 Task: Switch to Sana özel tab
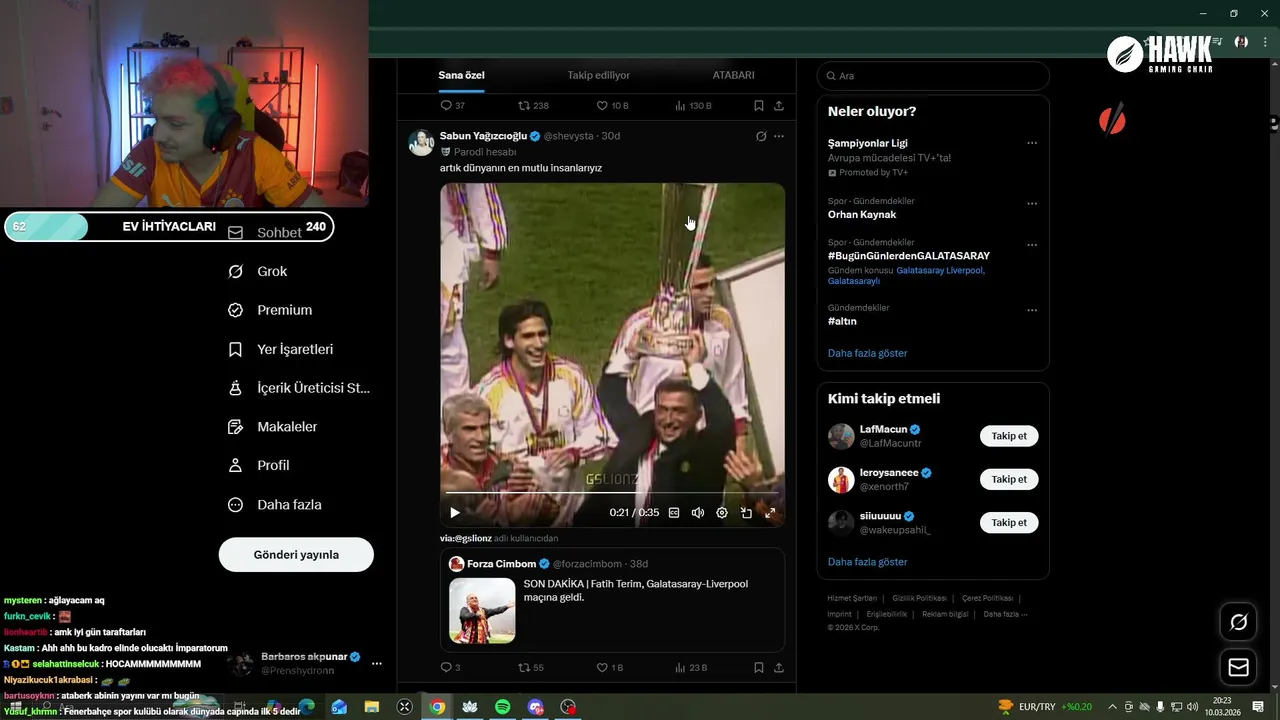(461, 75)
